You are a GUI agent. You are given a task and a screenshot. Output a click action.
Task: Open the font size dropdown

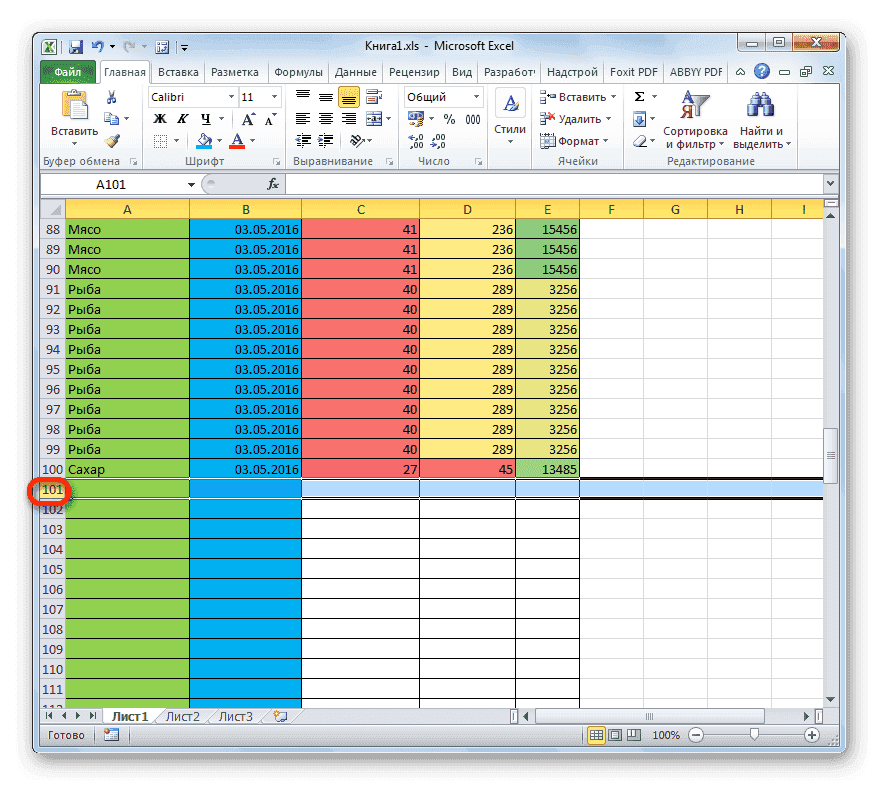click(272, 96)
